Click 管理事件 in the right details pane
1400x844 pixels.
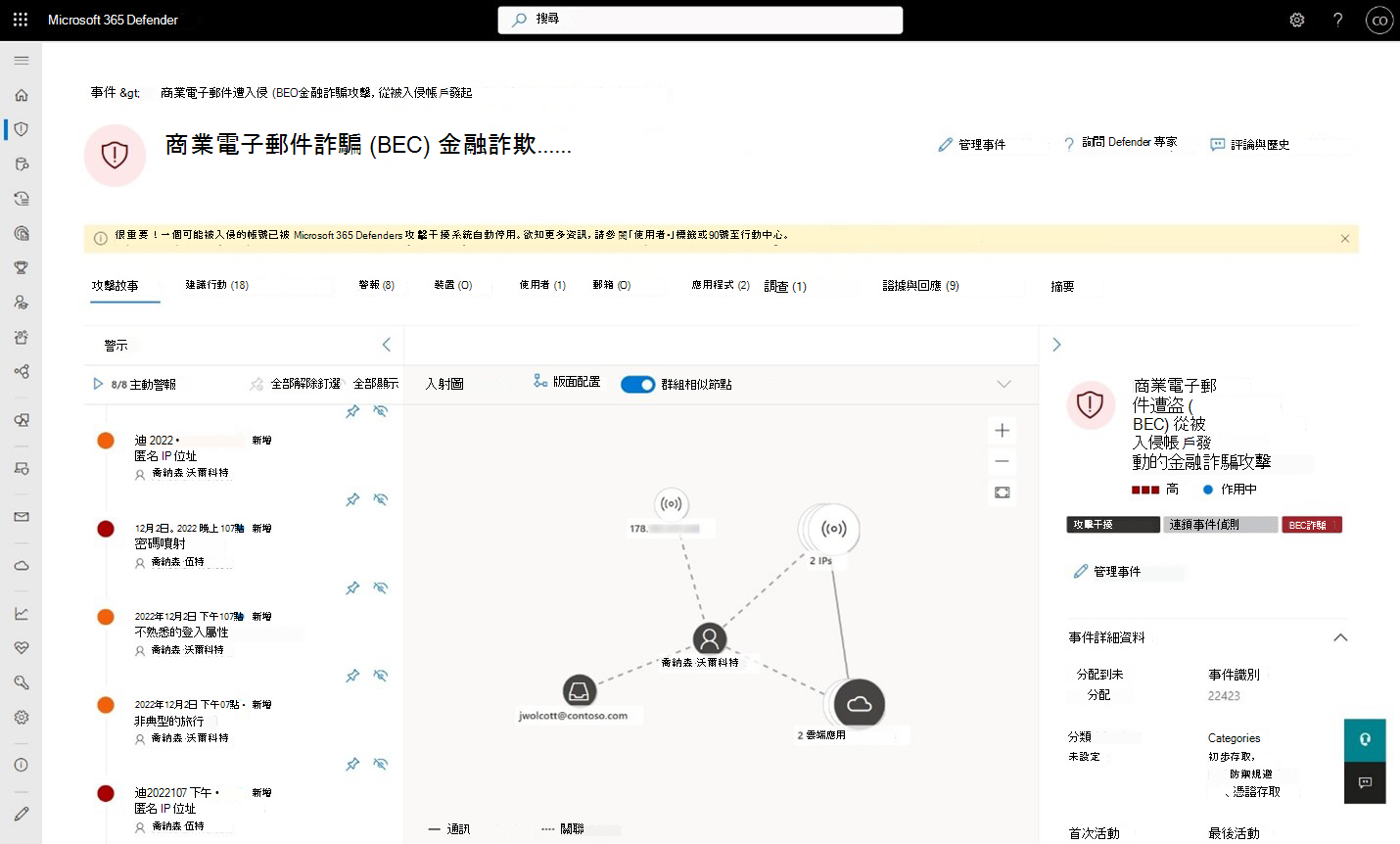point(1106,571)
